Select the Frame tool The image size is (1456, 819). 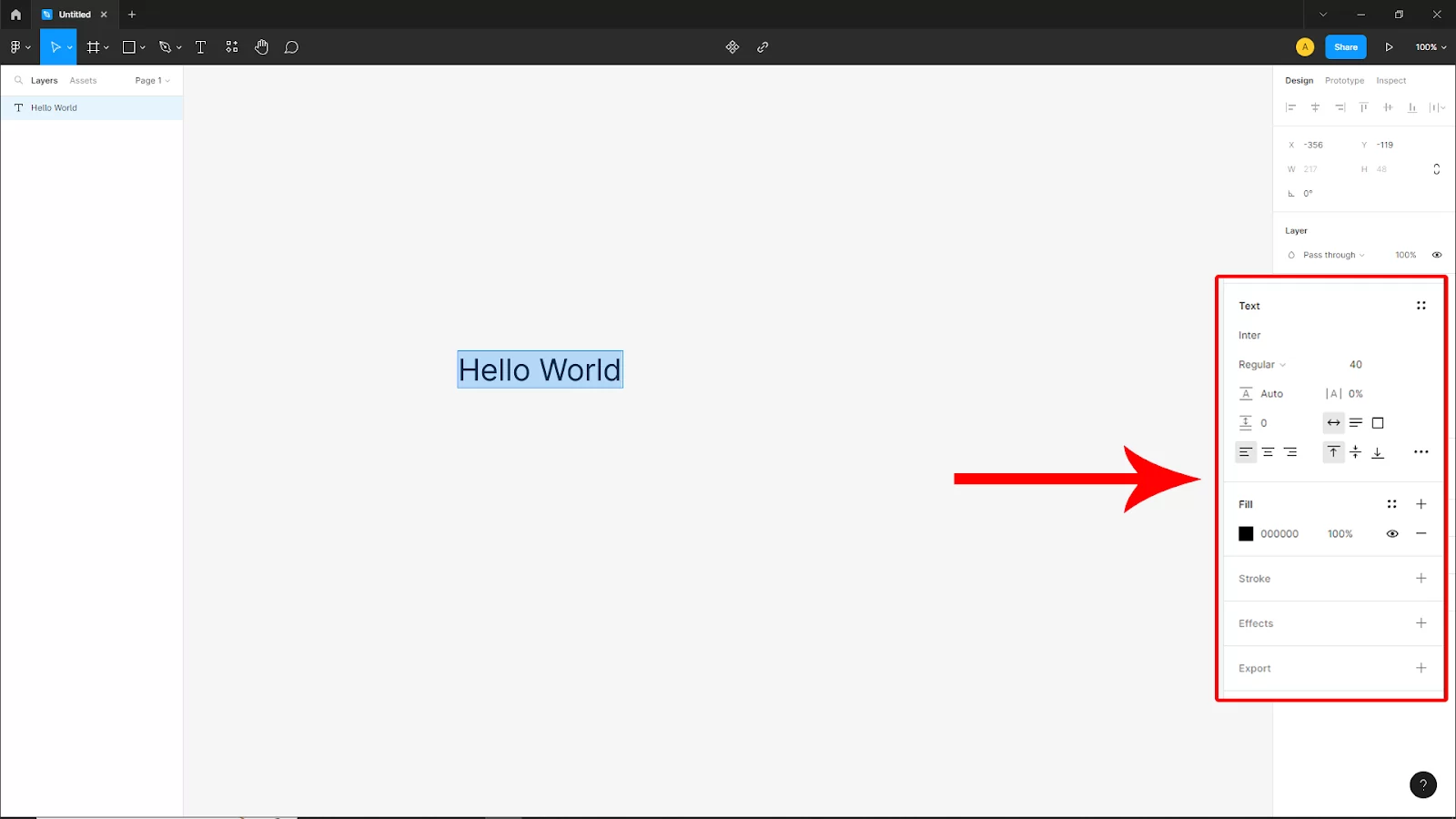click(x=93, y=47)
